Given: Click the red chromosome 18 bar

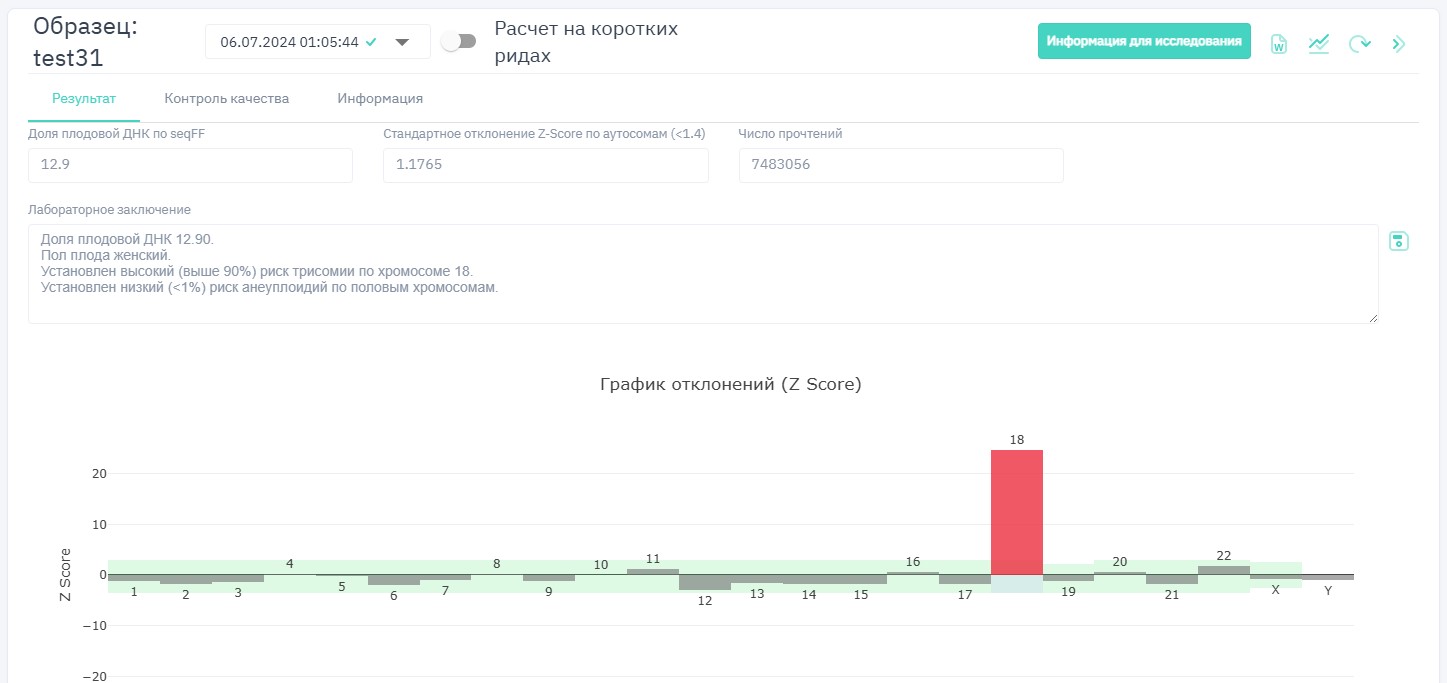Looking at the screenshot, I should click(x=1016, y=512).
